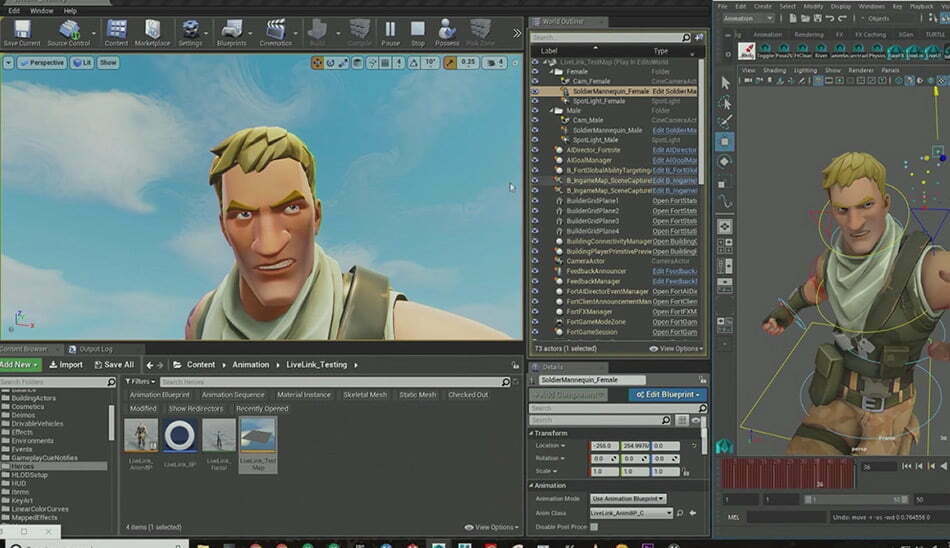The width and height of the screenshot is (950, 548).
Task: Open the Edit AIDirector link
Action: pyautogui.click(x=674, y=150)
